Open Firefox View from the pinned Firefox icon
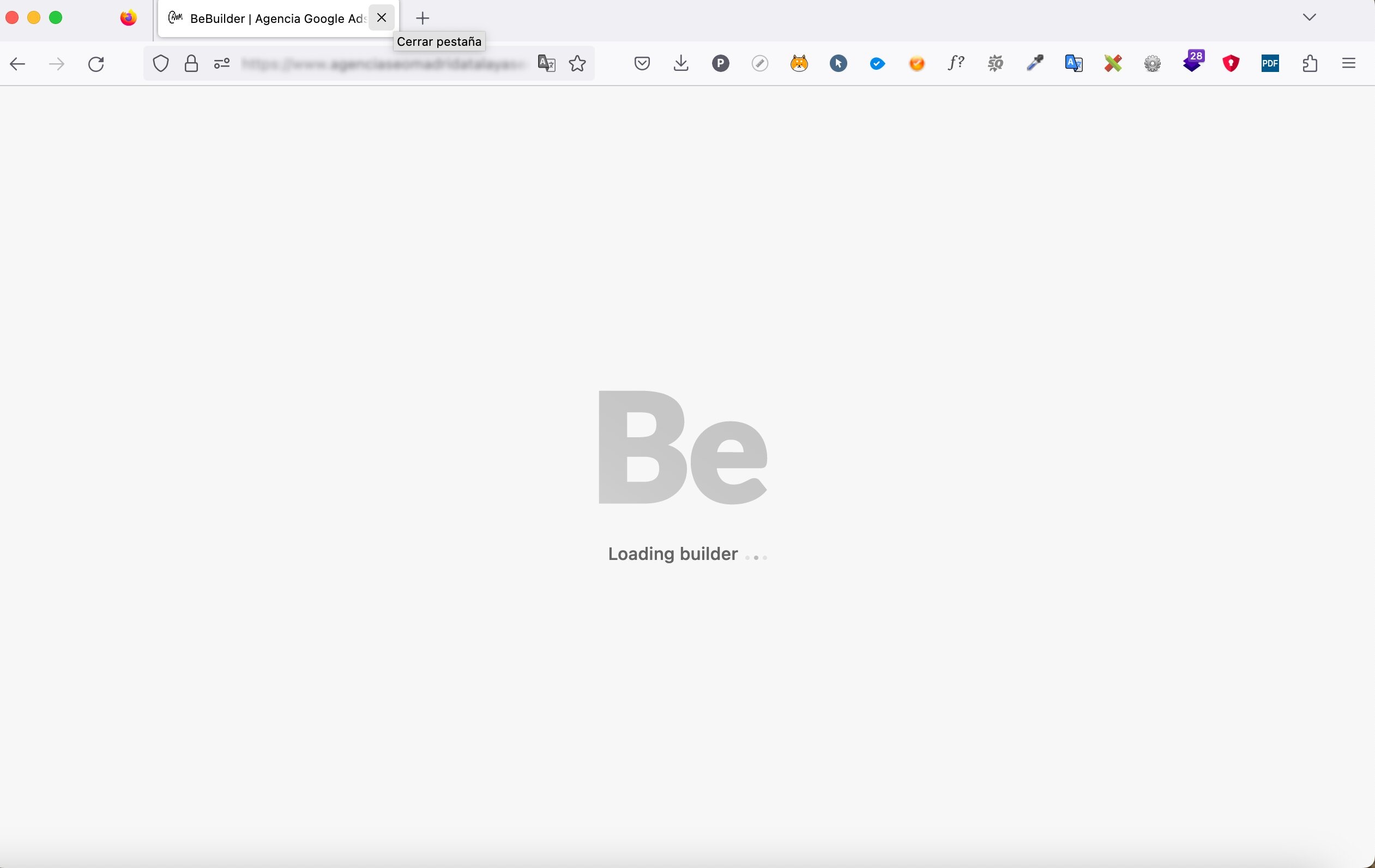Screen dimensions: 1375x868 click(x=129, y=19)
